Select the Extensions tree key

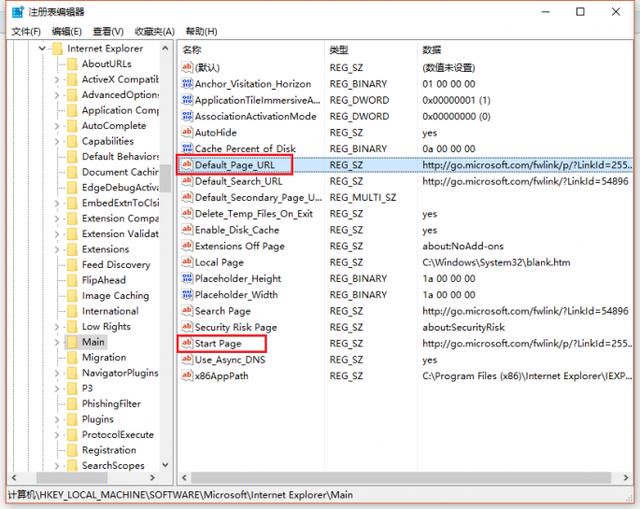105,249
